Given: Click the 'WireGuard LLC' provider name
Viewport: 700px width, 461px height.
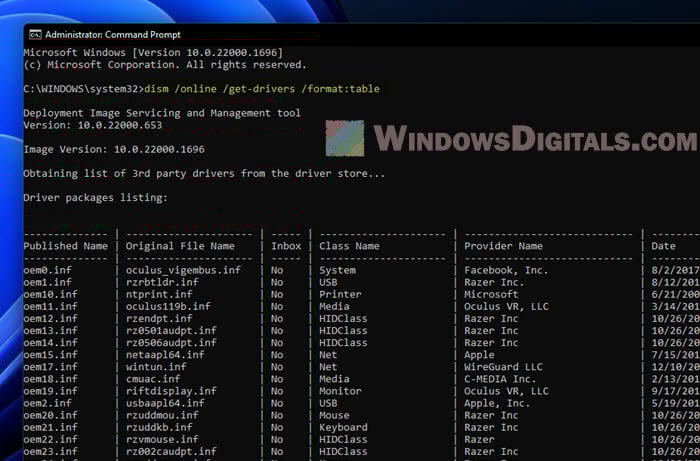Looking at the screenshot, I should pyautogui.click(x=503, y=366).
